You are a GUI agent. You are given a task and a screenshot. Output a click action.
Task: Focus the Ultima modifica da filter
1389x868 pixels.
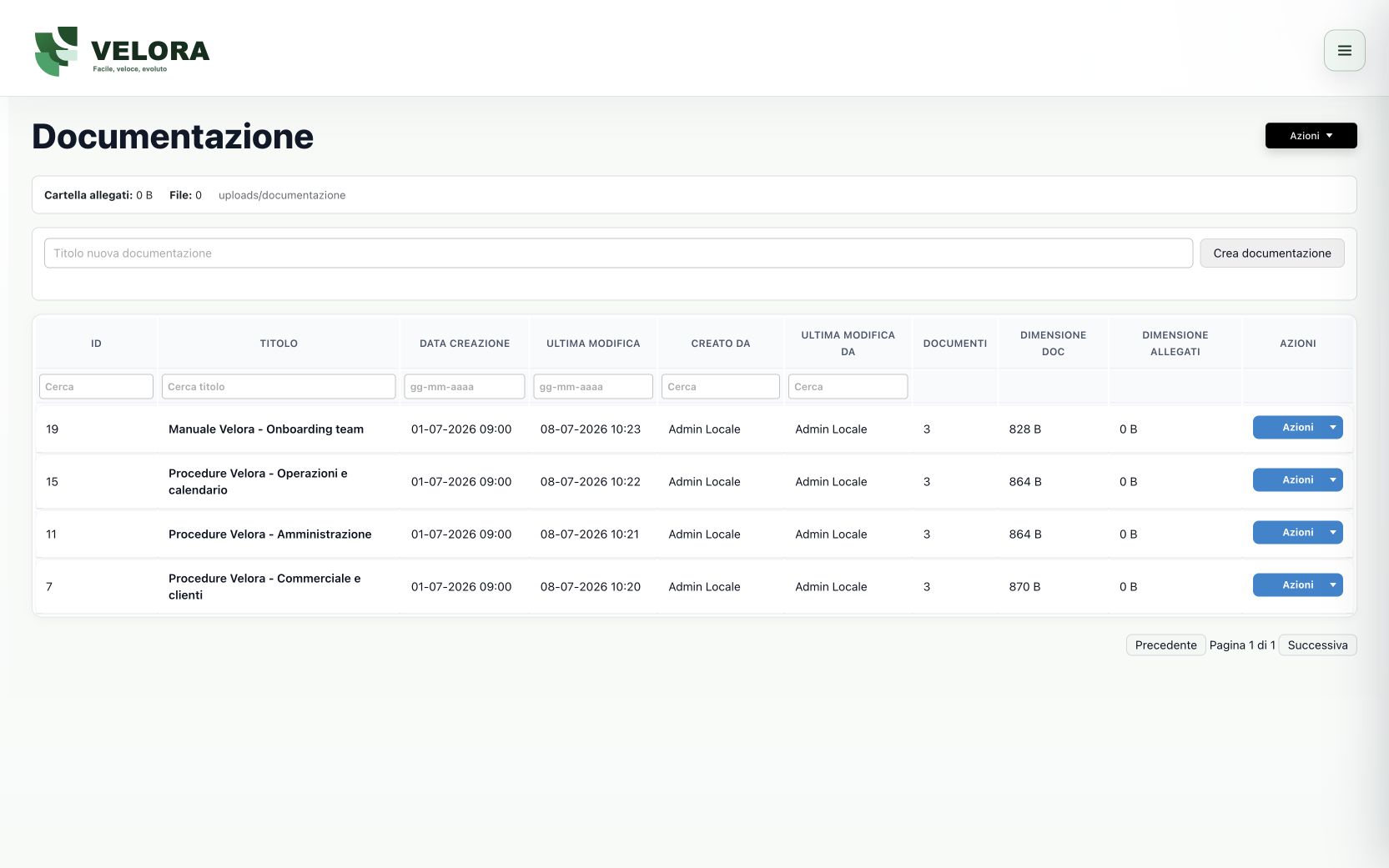coord(848,387)
